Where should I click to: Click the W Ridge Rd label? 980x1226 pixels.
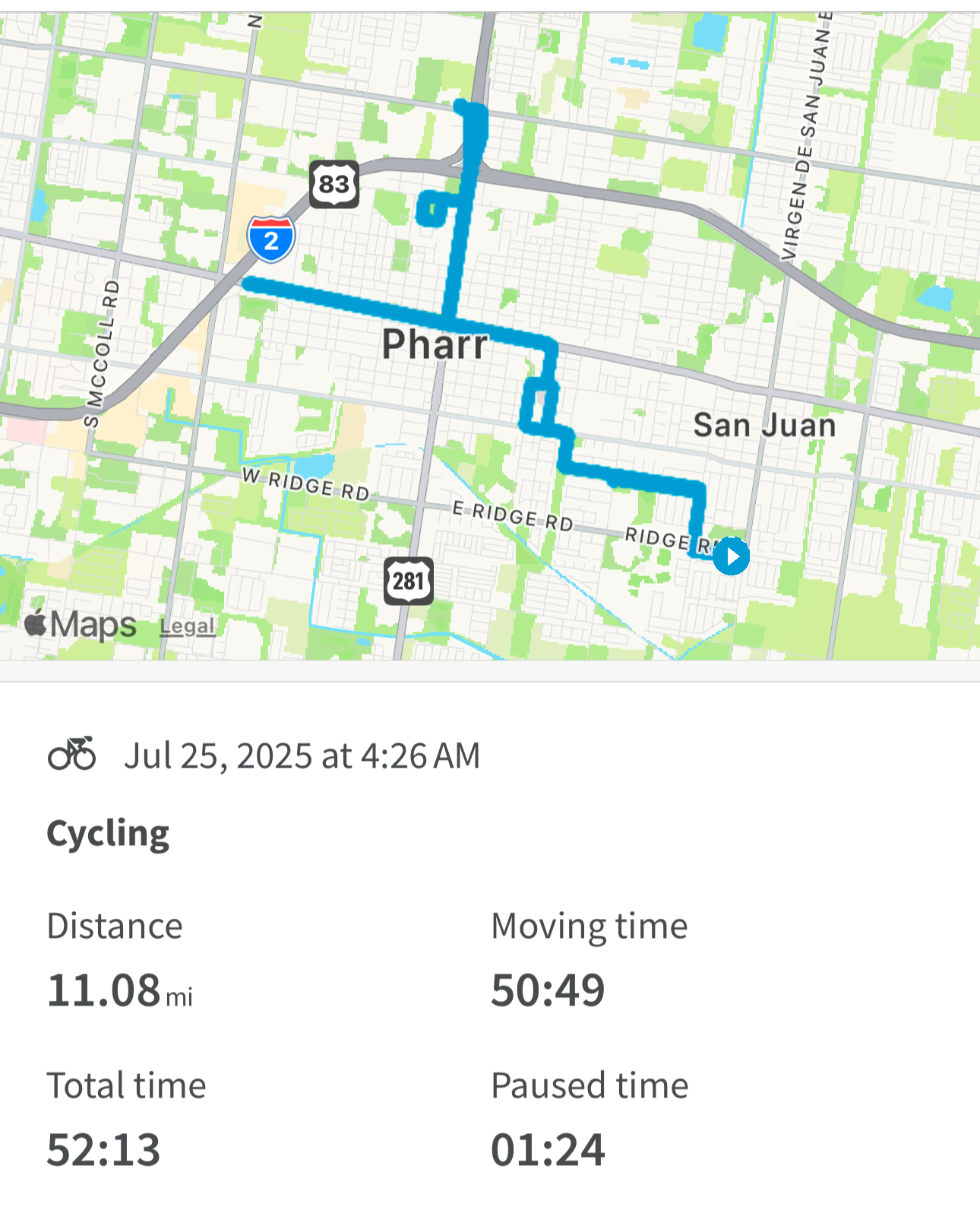305,485
